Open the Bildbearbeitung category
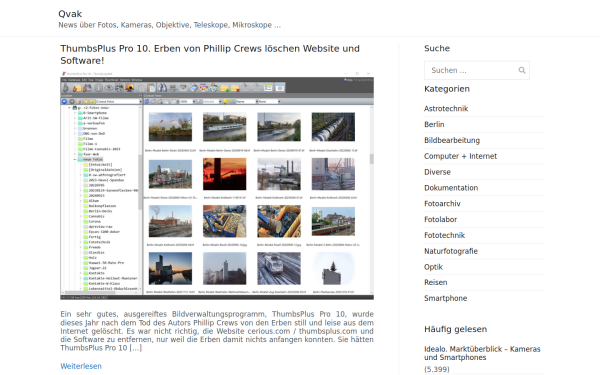The width and height of the screenshot is (600, 375). point(452,140)
